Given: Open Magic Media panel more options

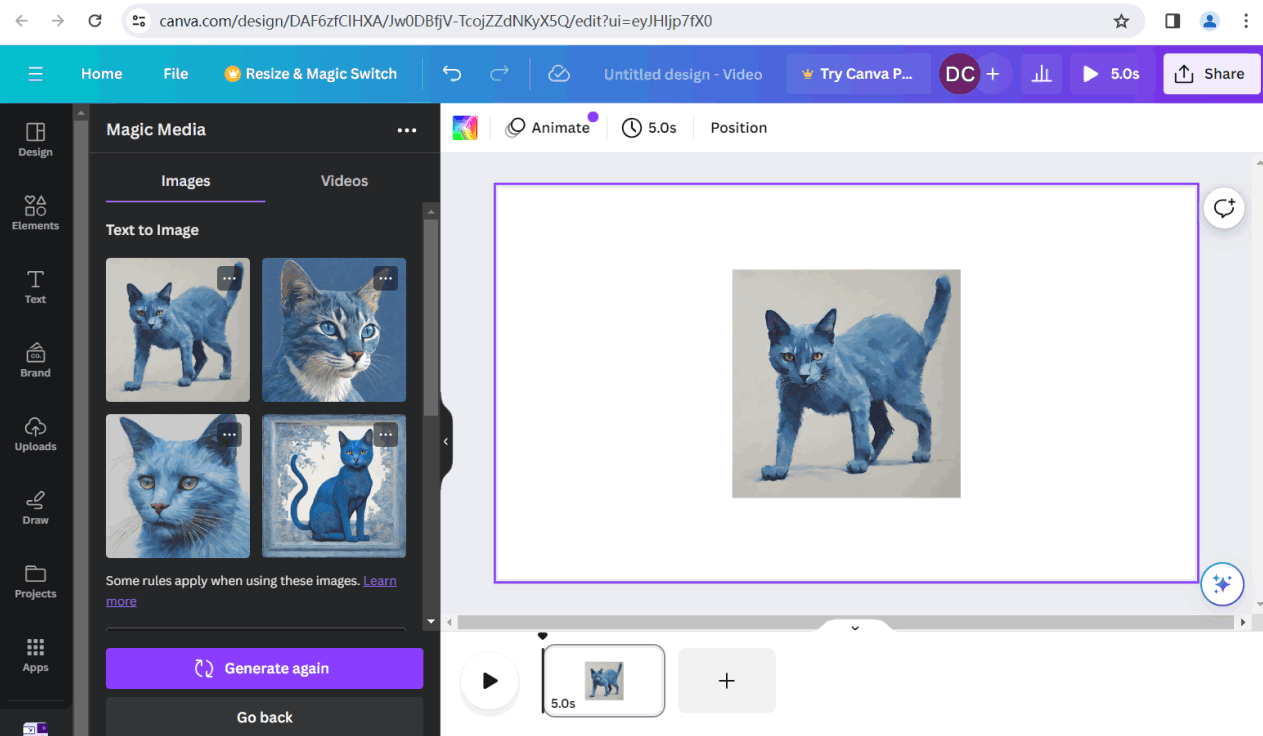Looking at the screenshot, I should [406, 130].
